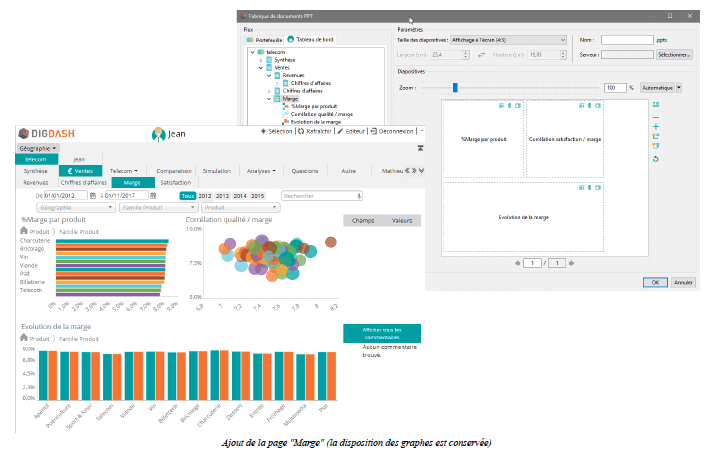Open the Synthèse dashboard tab
Viewport: 704px width, 459px height.
pos(35,171)
